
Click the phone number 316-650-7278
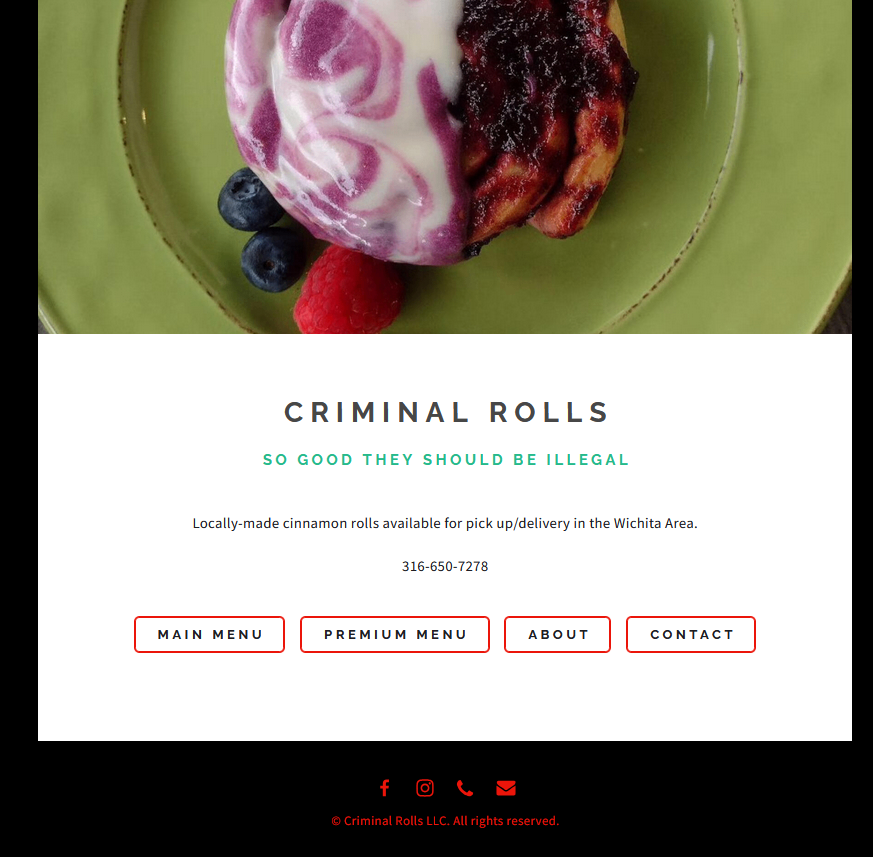445,566
